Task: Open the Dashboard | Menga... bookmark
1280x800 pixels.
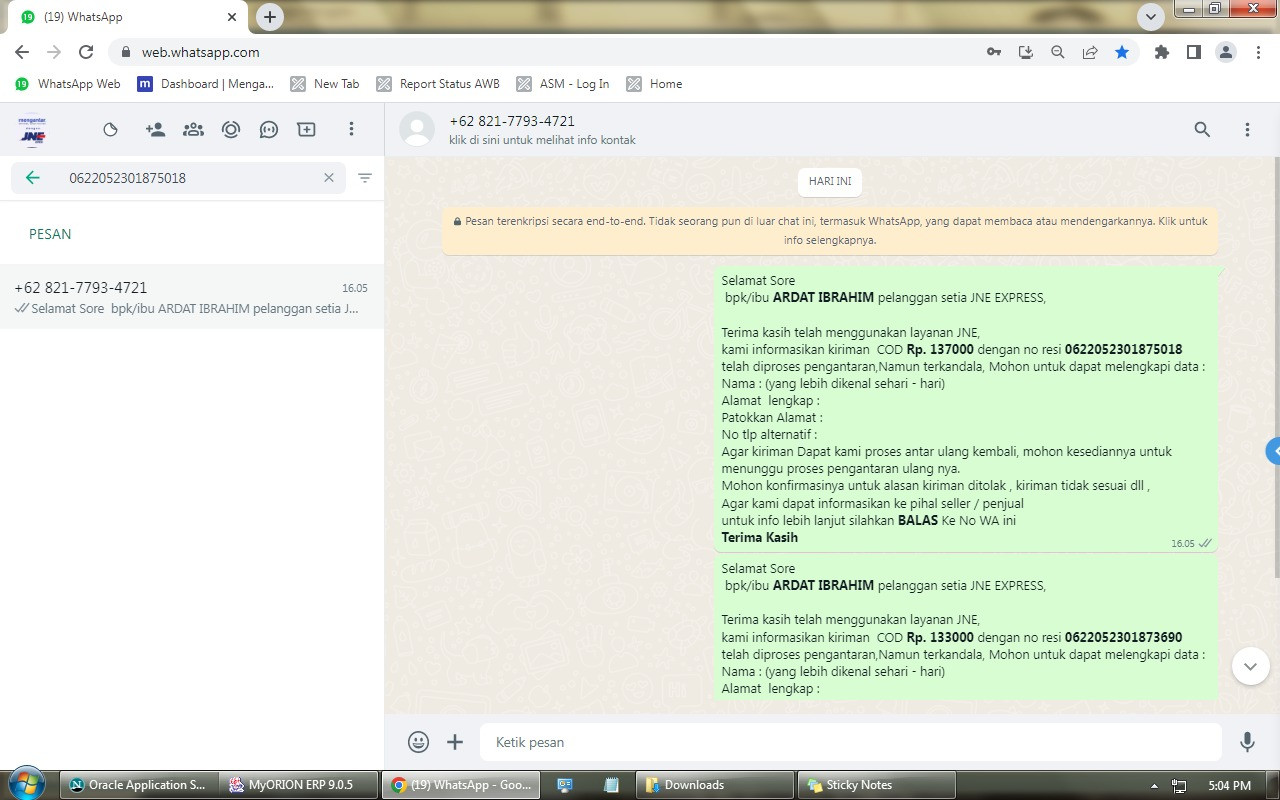Action: tap(206, 84)
